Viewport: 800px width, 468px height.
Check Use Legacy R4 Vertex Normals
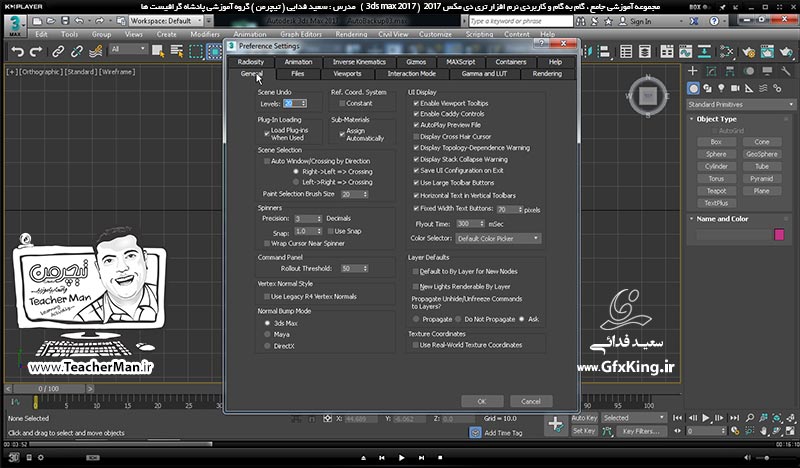point(266,297)
